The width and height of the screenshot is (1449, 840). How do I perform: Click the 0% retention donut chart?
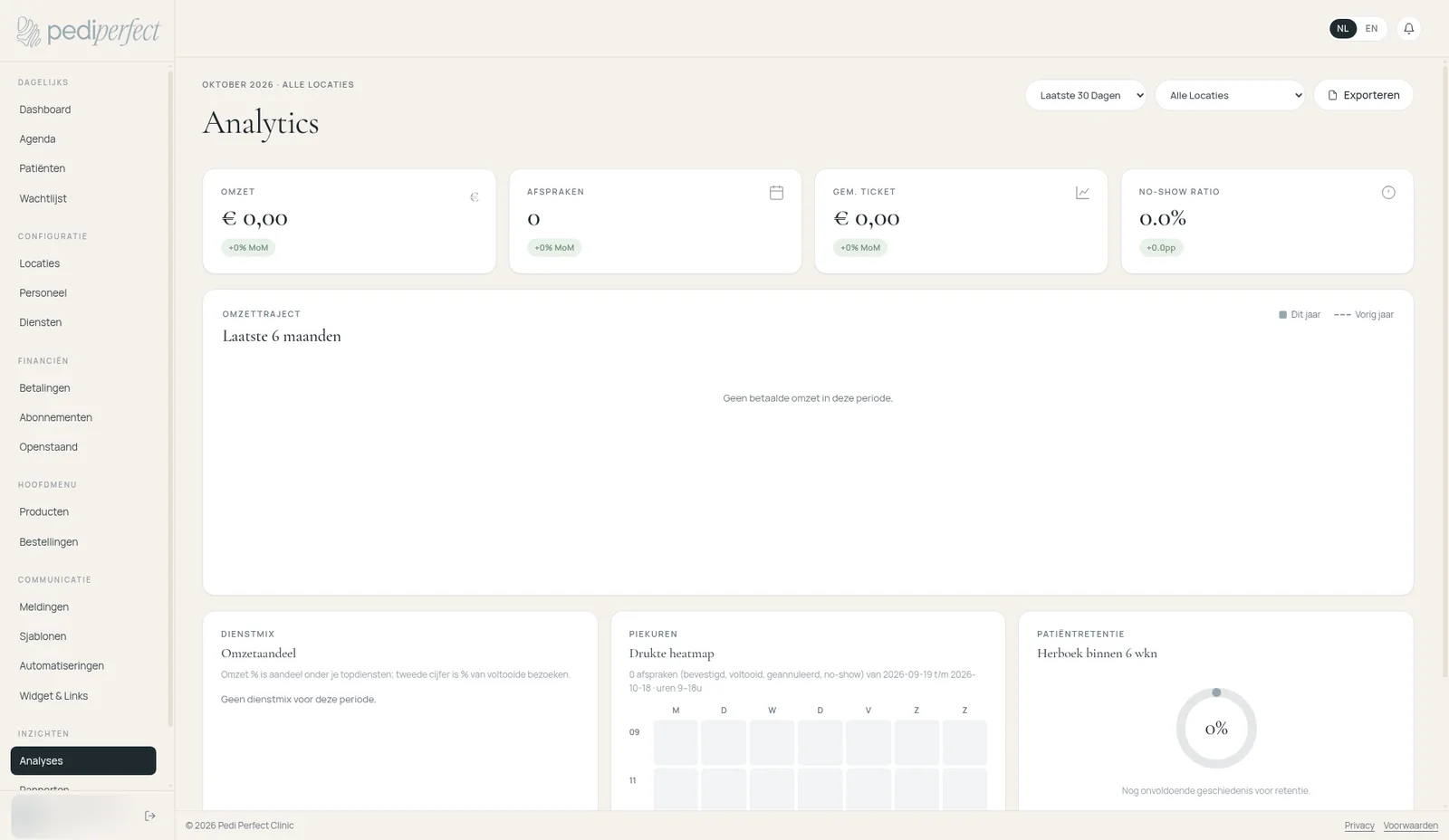1216,729
